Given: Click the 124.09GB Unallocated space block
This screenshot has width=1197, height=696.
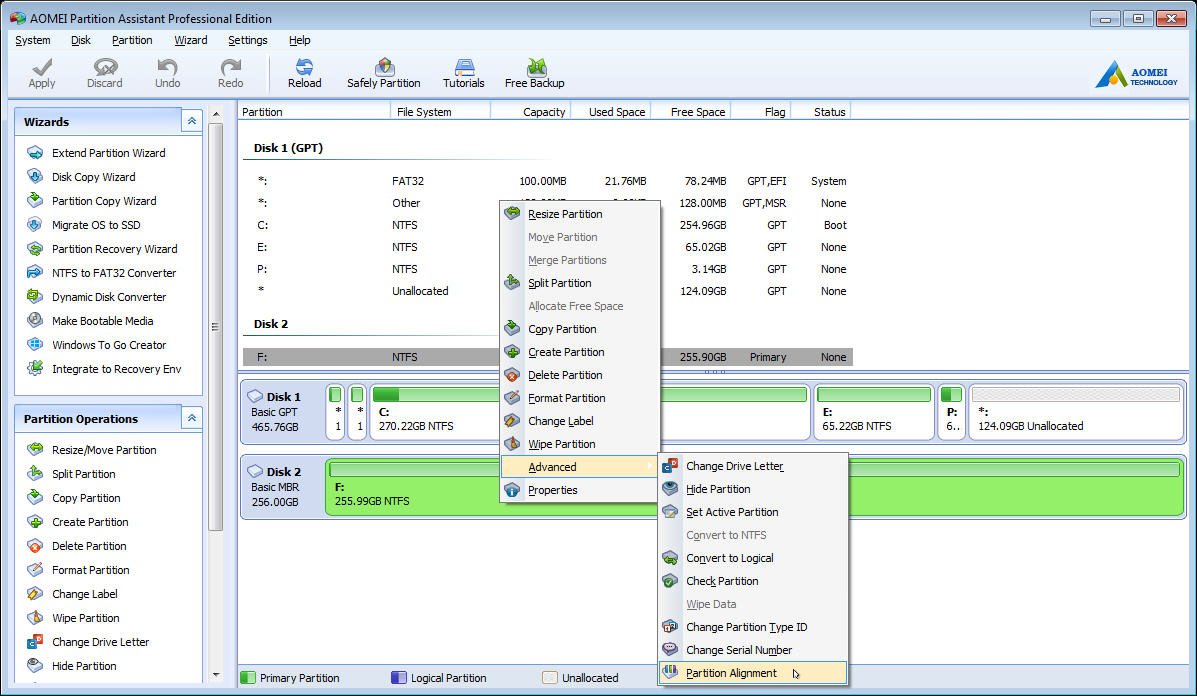Looking at the screenshot, I should (x=1075, y=413).
